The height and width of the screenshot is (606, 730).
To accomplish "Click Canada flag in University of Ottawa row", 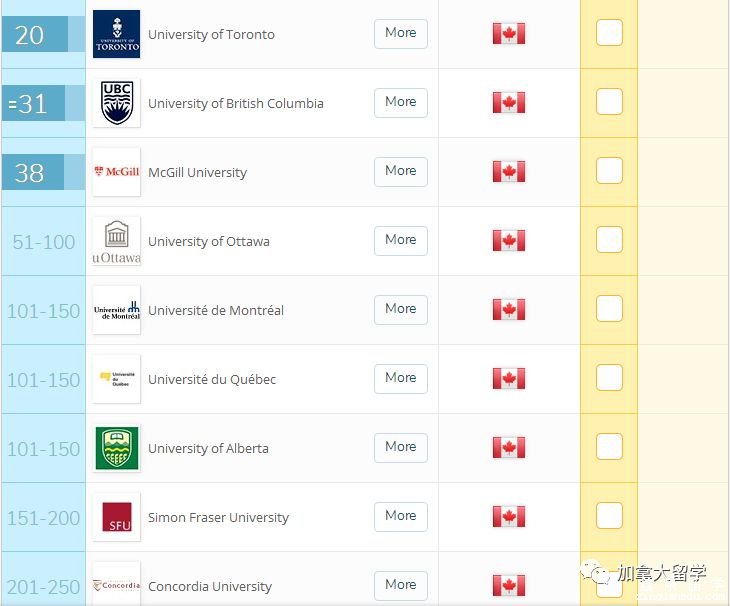I will pos(508,241).
